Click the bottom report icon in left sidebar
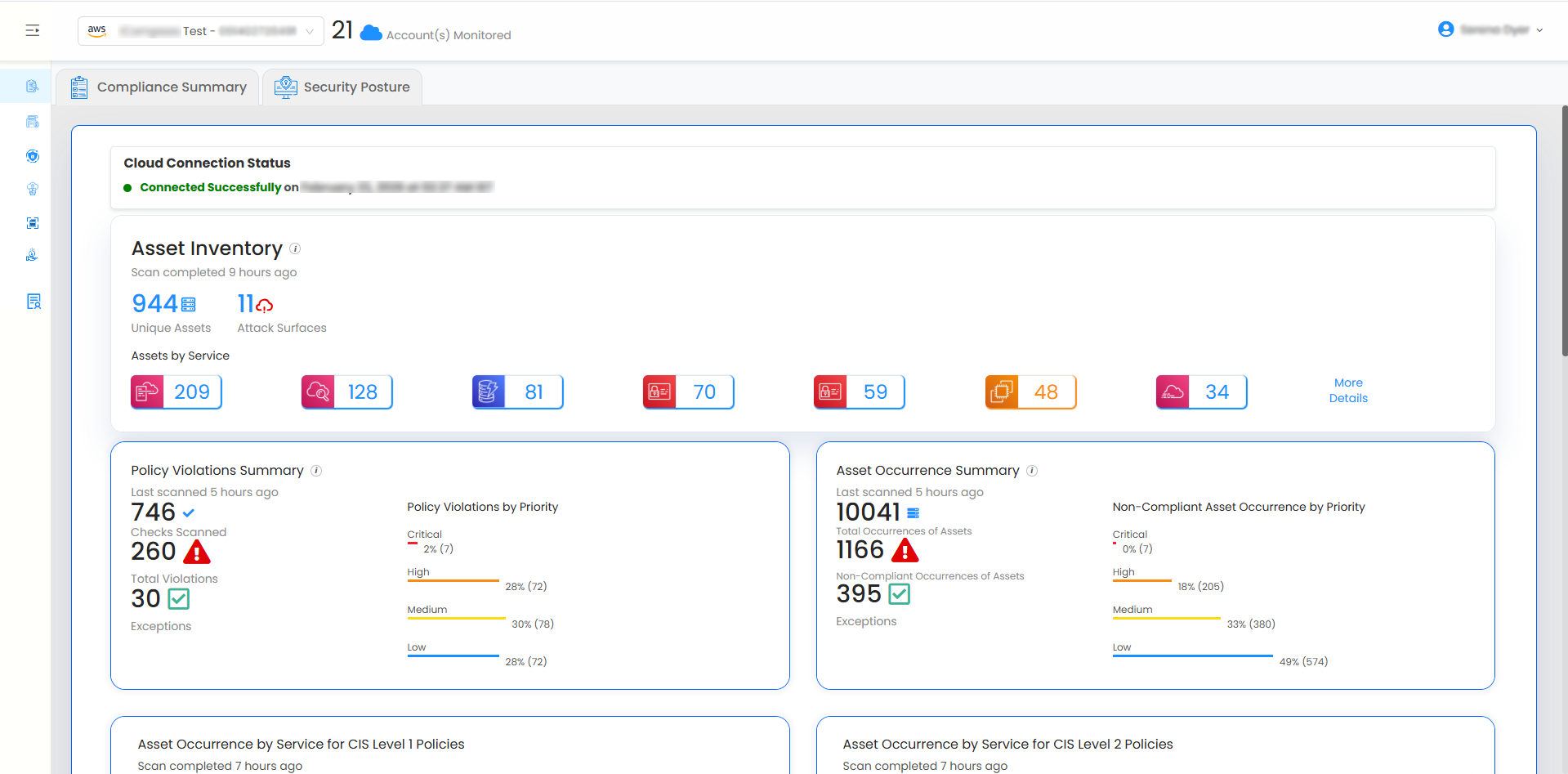Screen dimensions: 1568x774 click(34, 302)
